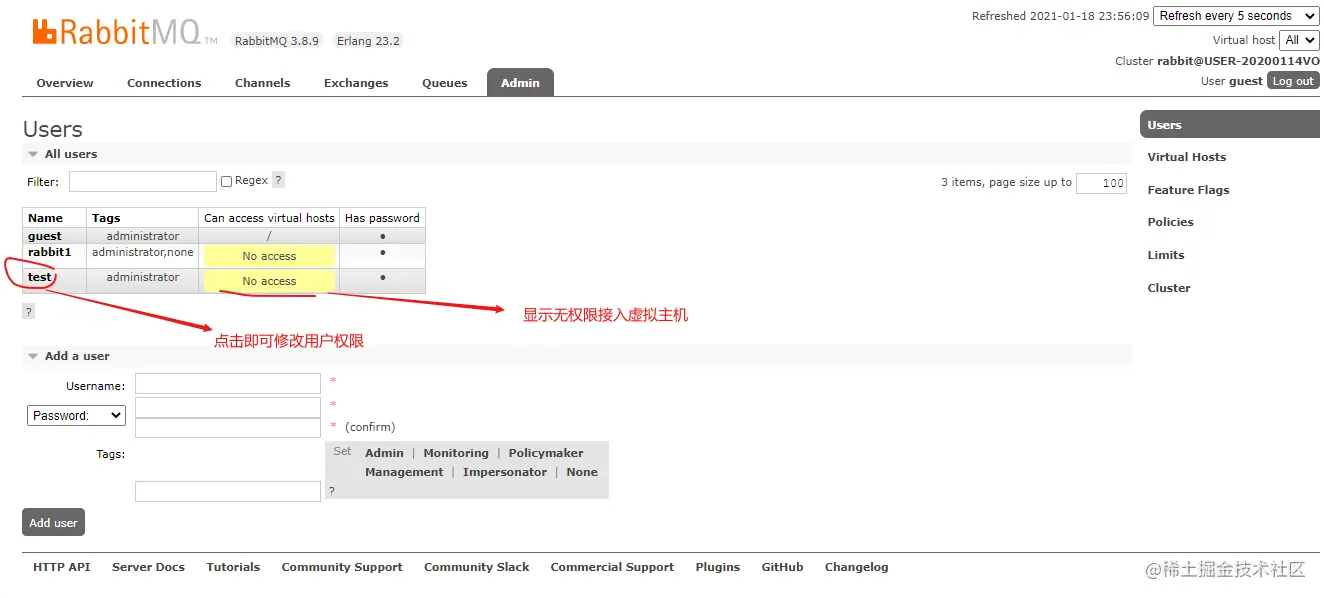Select Users in the right sidebar

pyautogui.click(x=1230, y=125)
